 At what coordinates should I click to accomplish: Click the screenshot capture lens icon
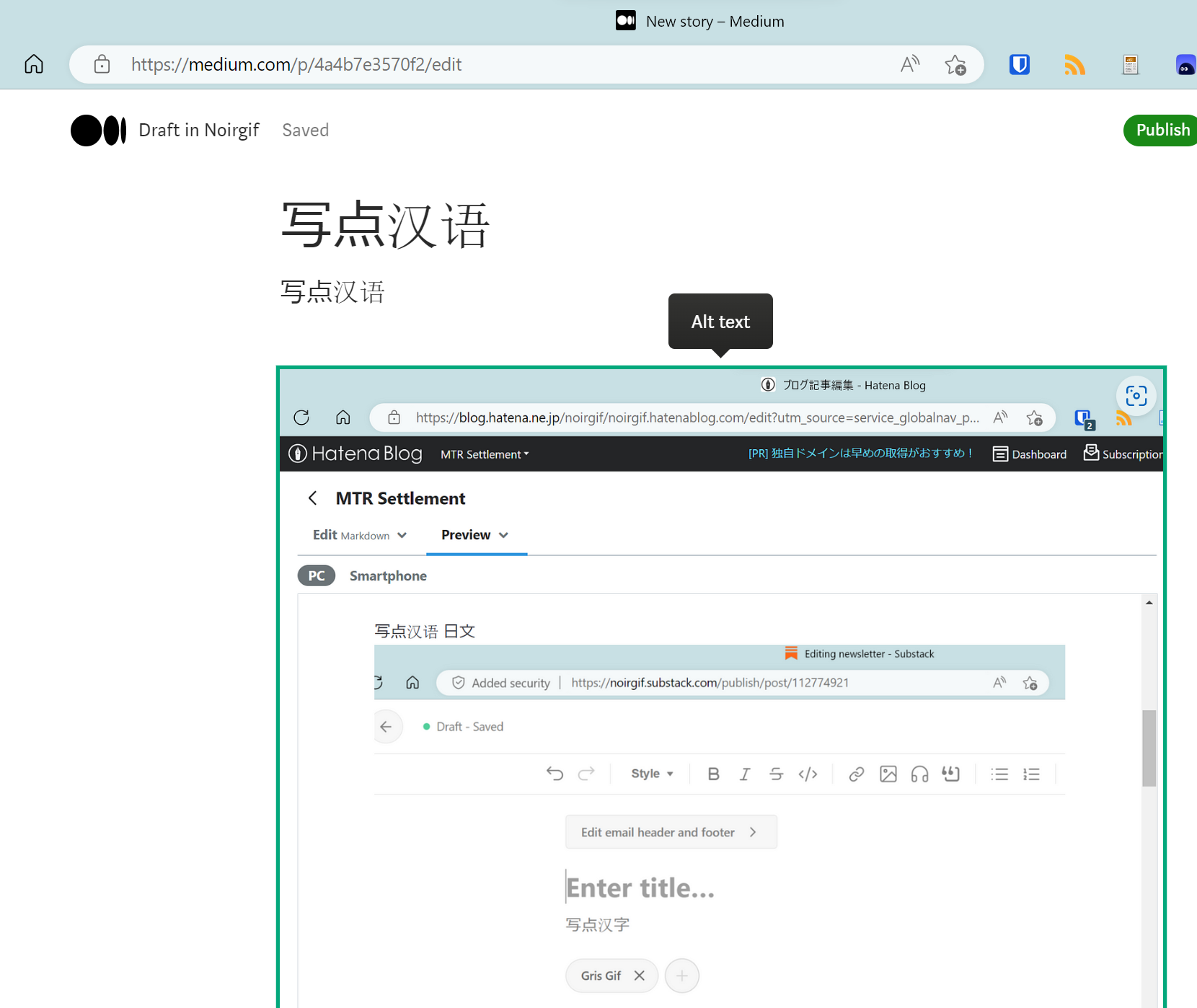[1136, 395]
